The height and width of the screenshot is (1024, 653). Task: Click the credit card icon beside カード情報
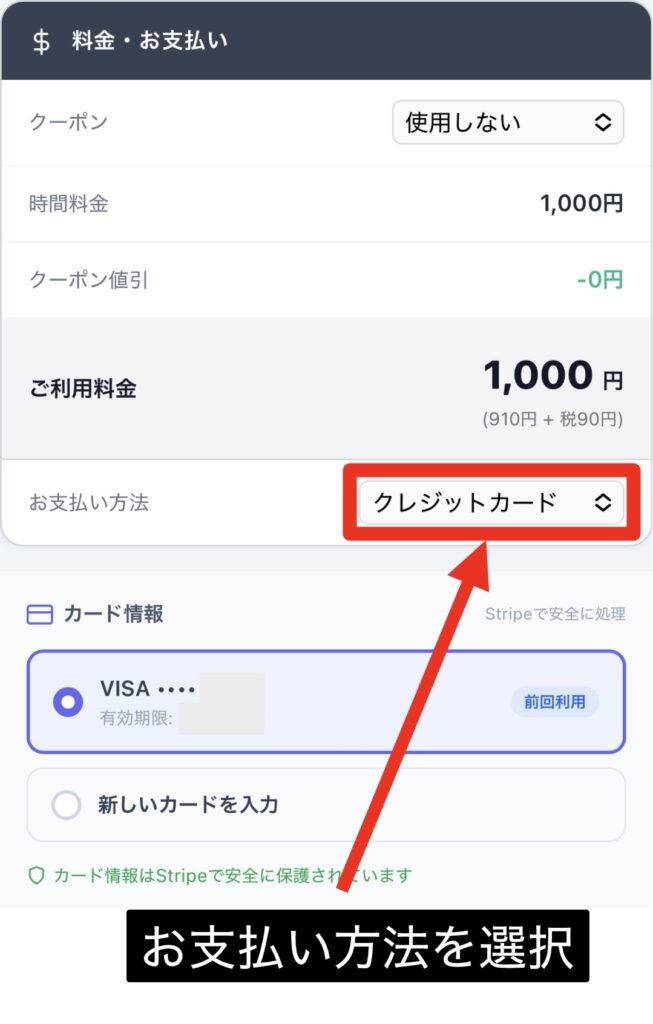point(40,614)
